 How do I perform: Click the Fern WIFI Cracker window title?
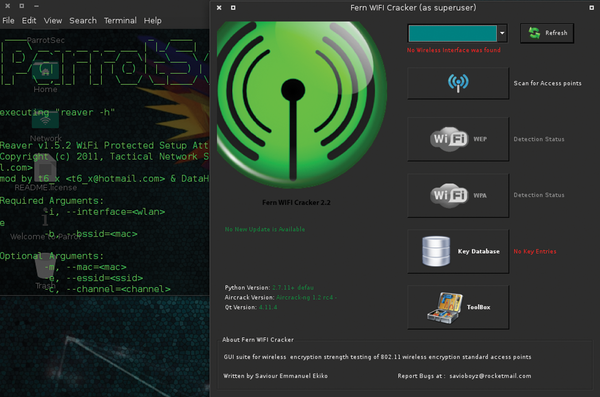(x=413, y=8)
